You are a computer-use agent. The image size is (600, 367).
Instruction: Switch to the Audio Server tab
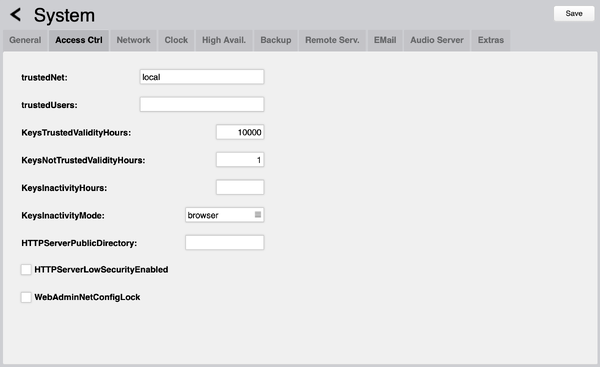(x=437, y=40)
